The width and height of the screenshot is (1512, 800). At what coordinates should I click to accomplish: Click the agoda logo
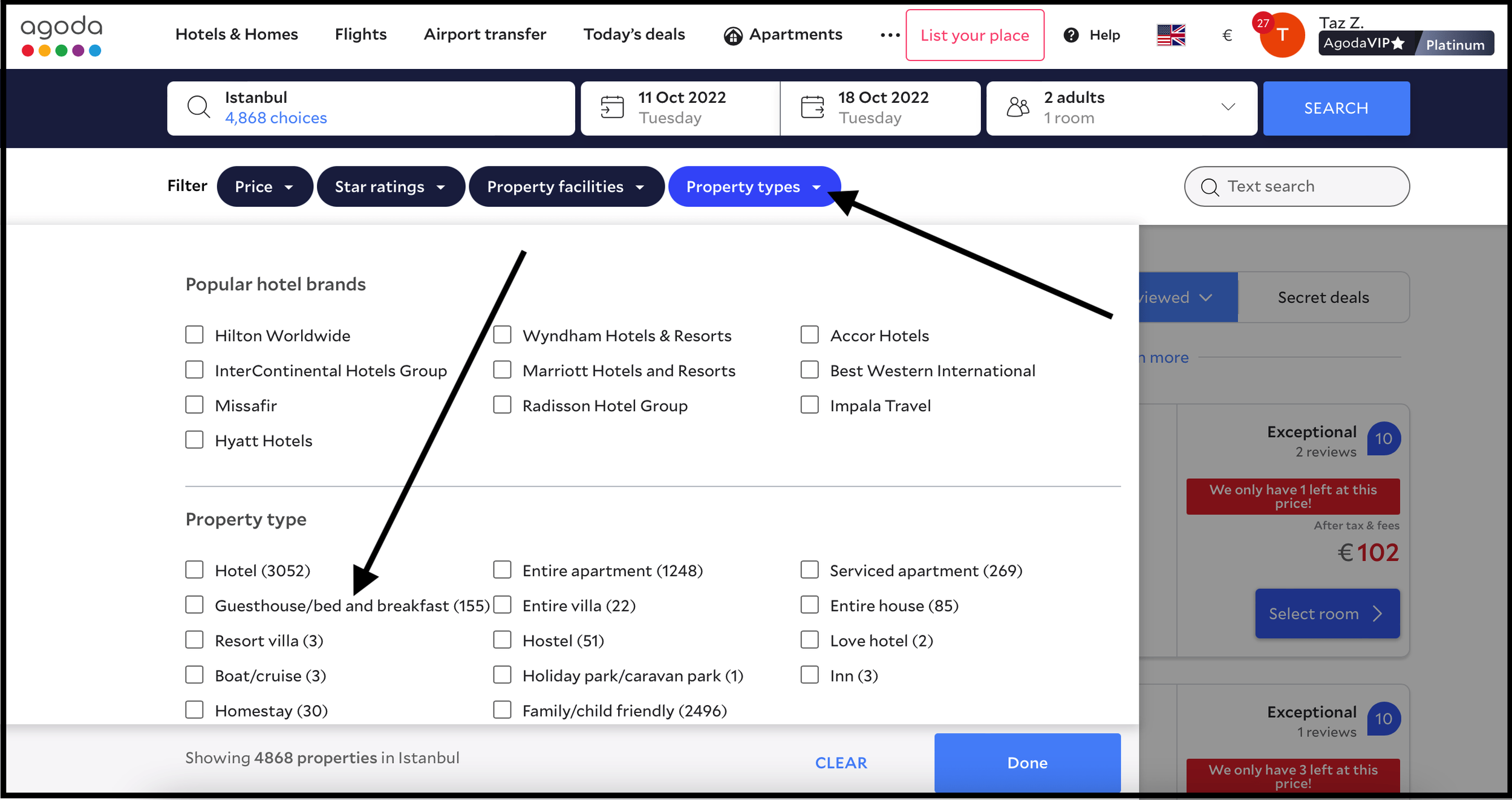61,36
